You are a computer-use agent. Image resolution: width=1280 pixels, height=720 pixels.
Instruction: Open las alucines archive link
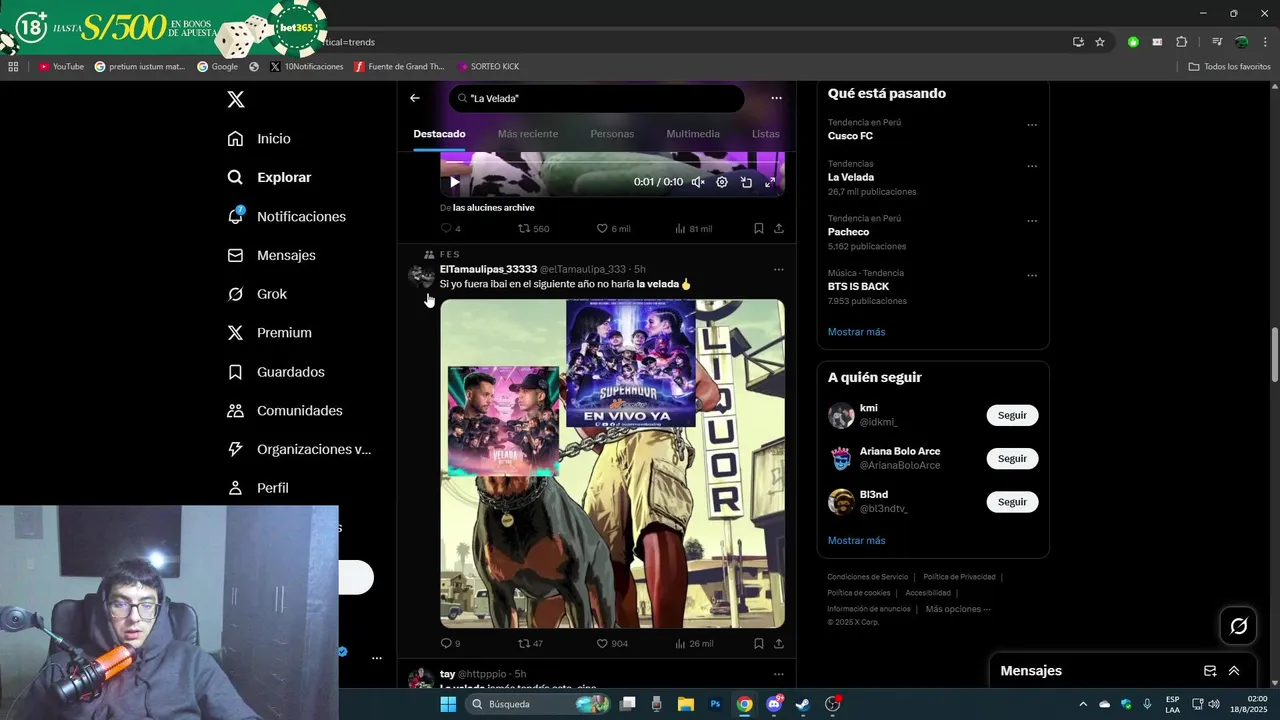(493, 208)
